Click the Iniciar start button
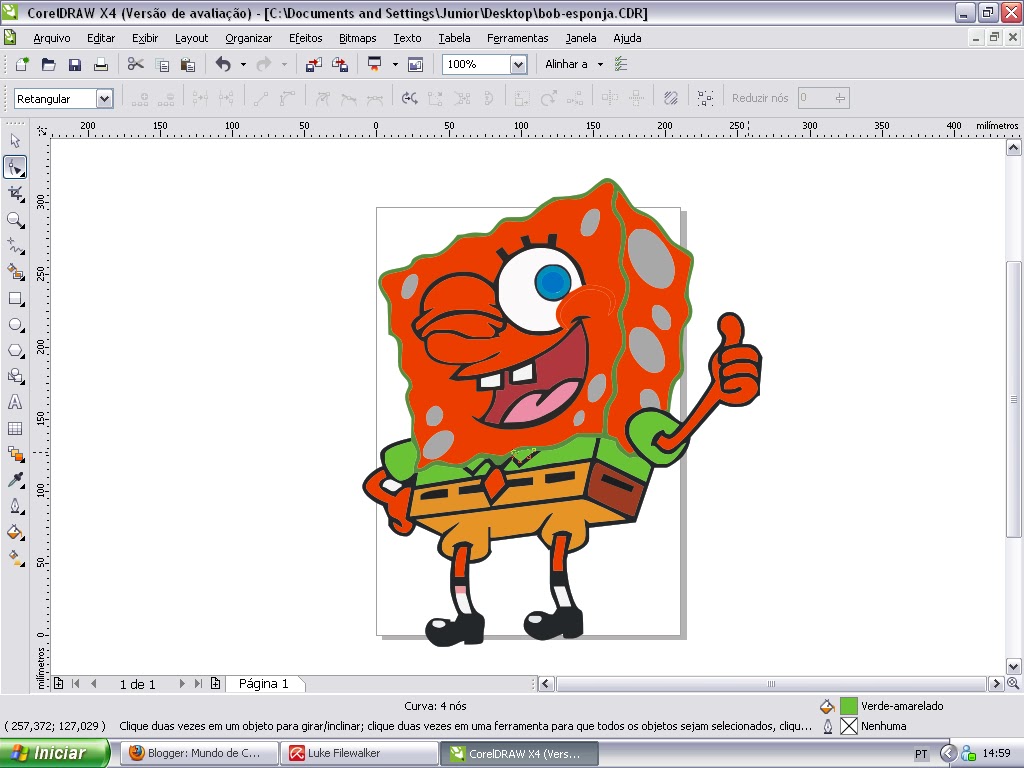The image size is (1024, 768). [x=55, y=753]
